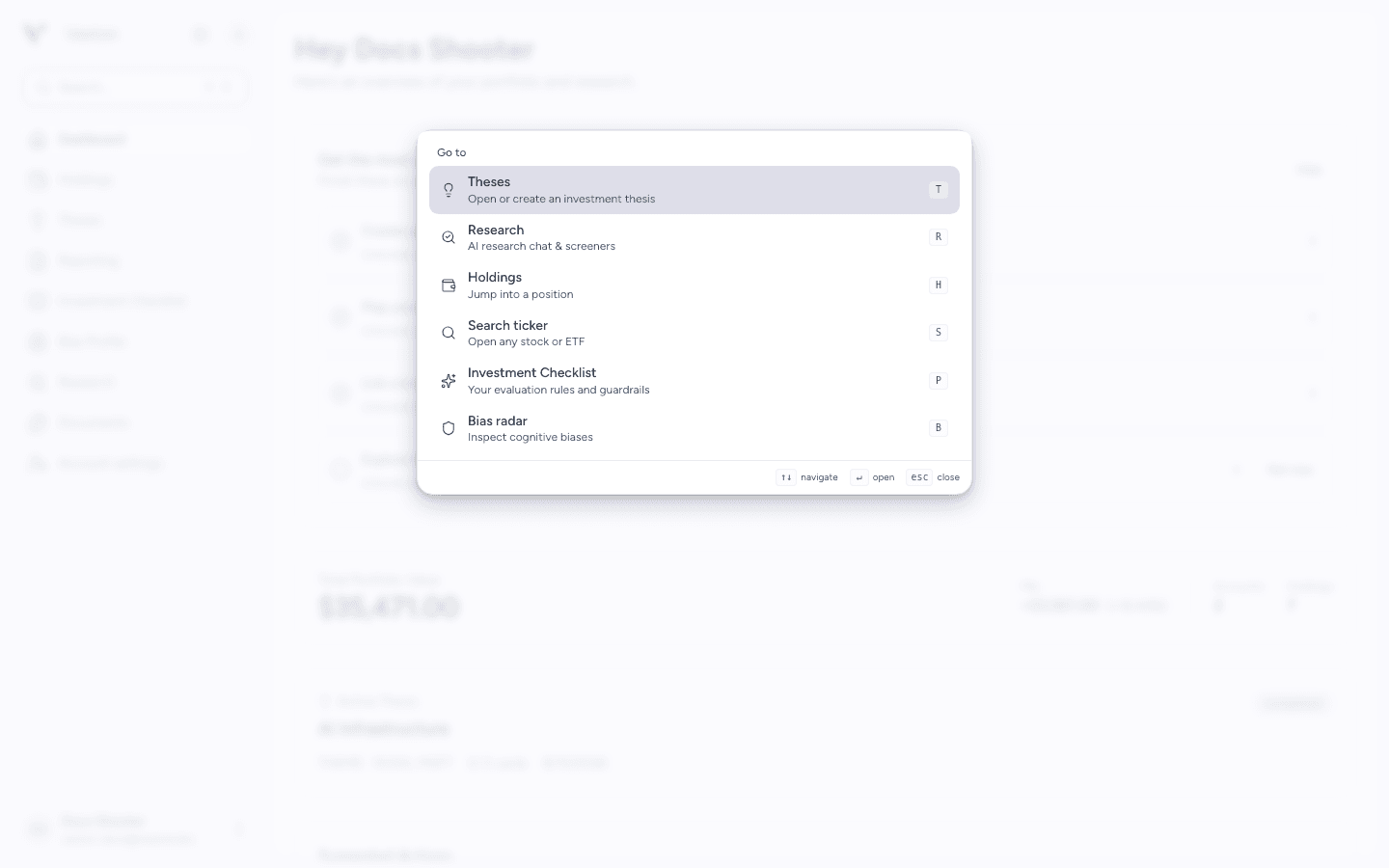This screenshot has width=1389, height=868.
Task: Click the open hint in the palette footer
Action: 873,477
